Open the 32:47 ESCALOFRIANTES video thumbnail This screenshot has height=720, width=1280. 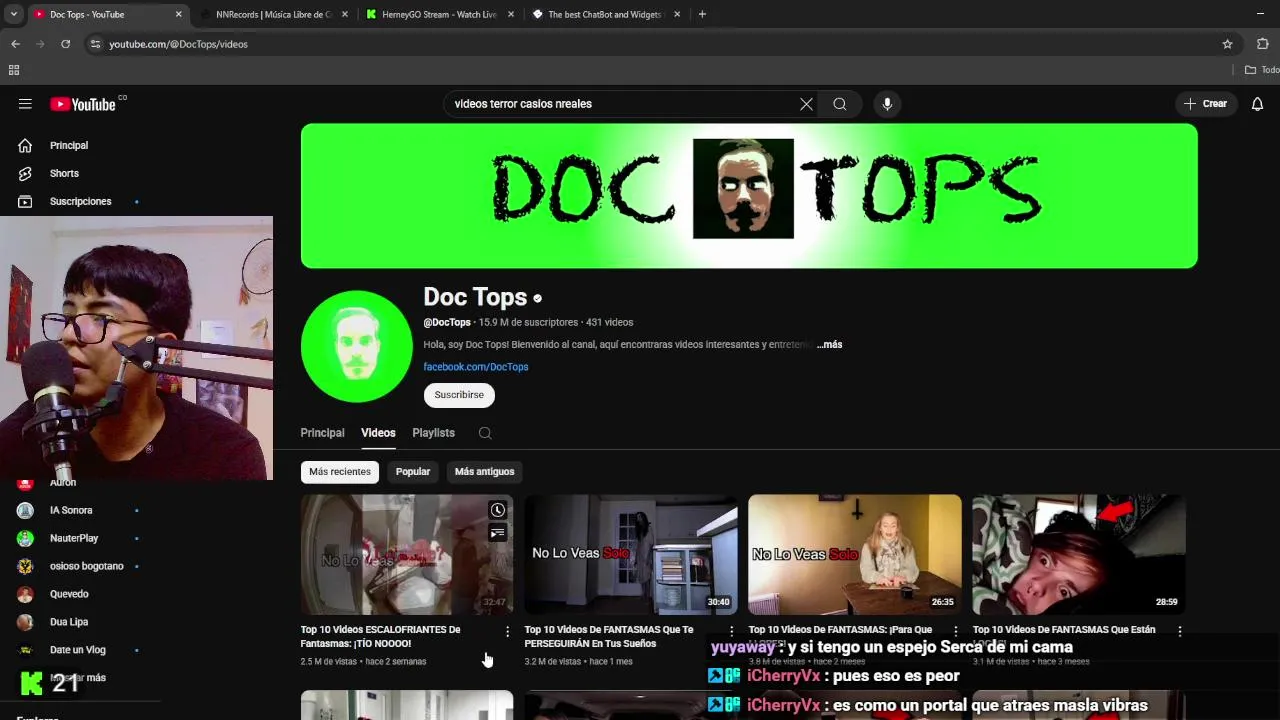point(407,554)
